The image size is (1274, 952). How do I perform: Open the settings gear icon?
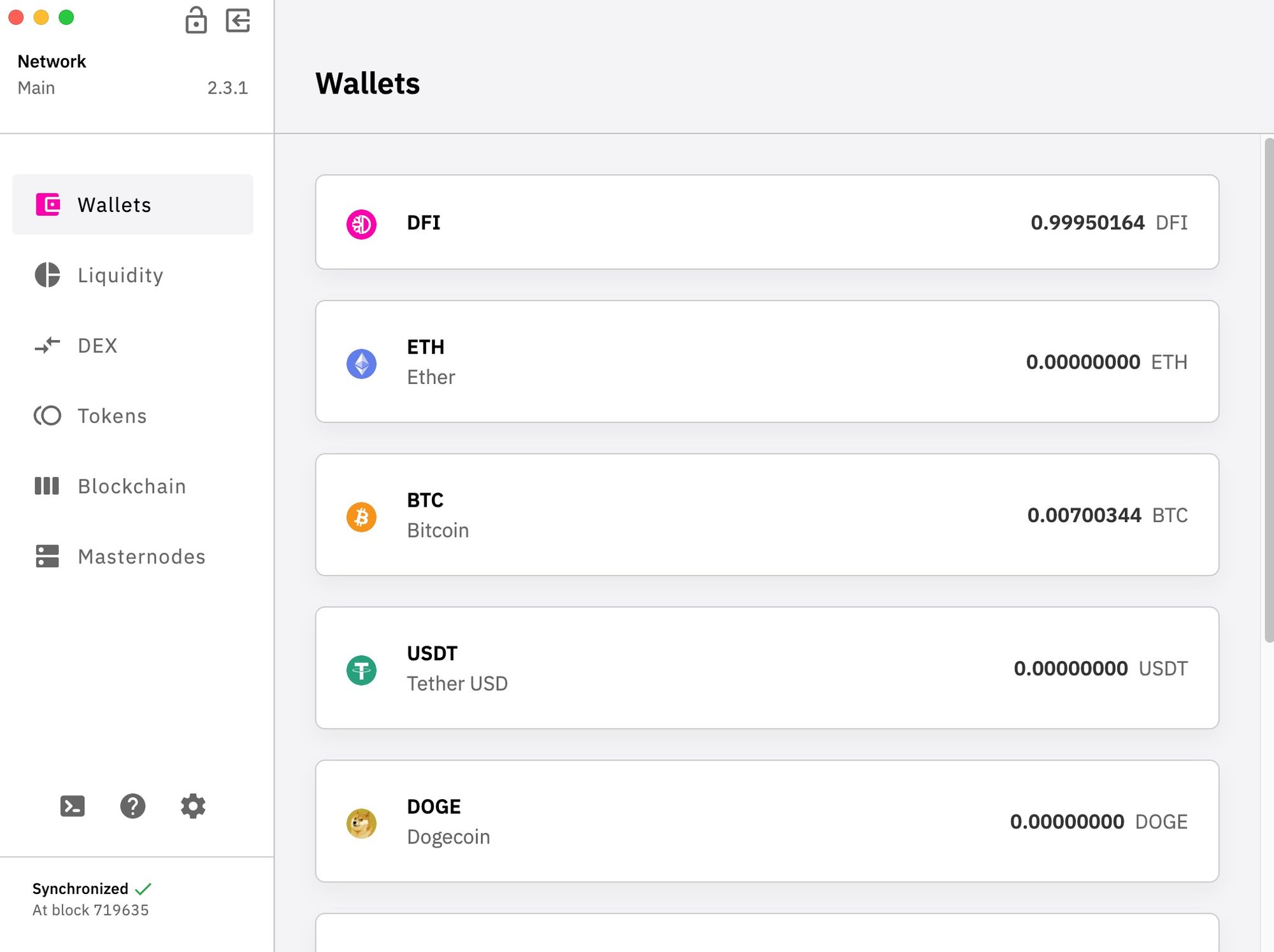pos(193,806)
